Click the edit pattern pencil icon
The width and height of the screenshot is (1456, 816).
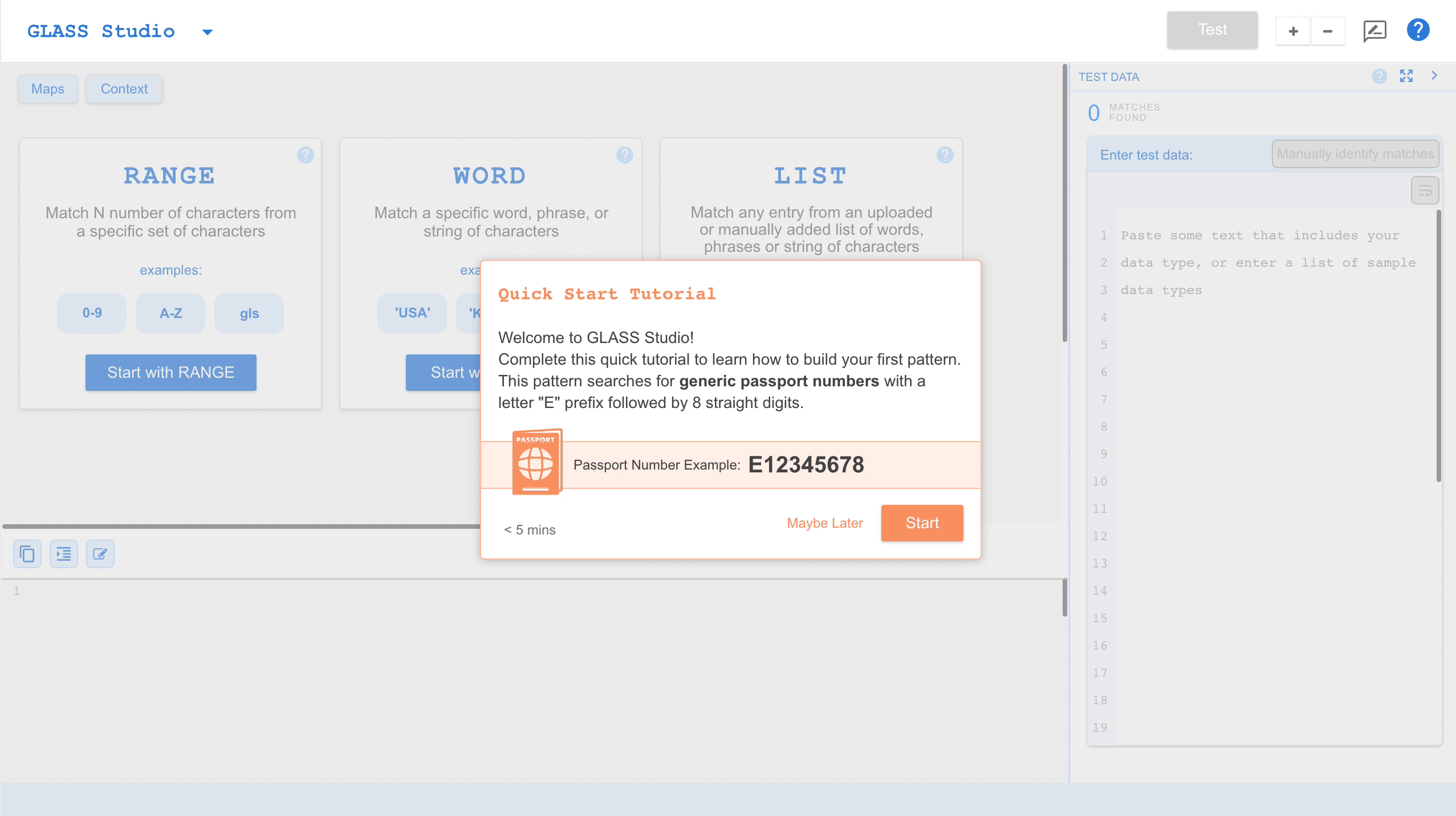pyautogui.click(x=100, y=554)
